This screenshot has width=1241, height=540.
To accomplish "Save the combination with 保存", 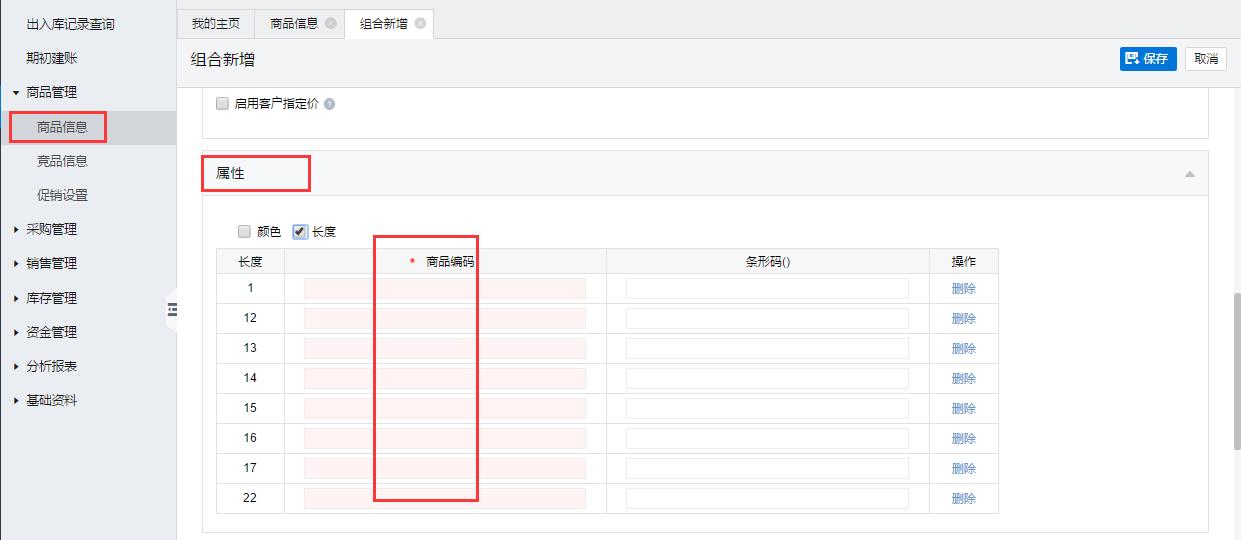I will pos(1147,59).
